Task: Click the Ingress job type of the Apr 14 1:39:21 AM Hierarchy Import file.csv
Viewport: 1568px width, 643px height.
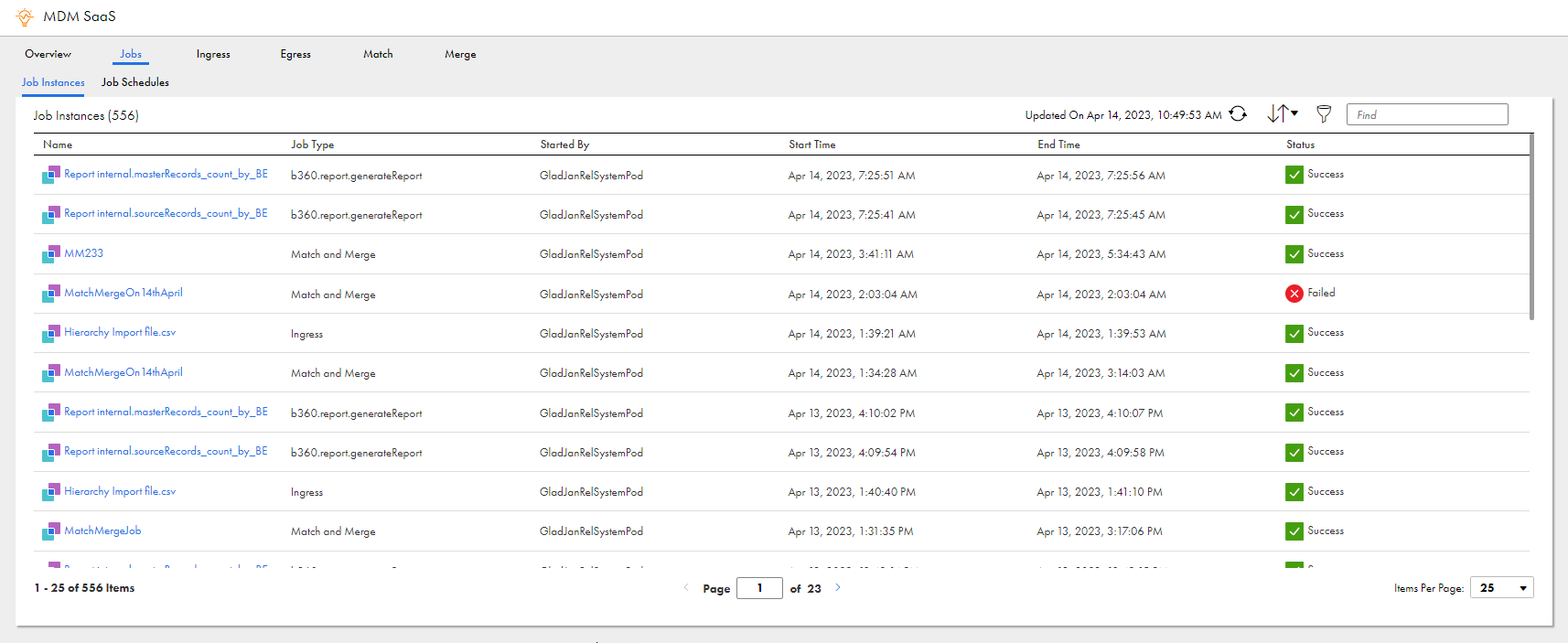Action: coord(306,334)
